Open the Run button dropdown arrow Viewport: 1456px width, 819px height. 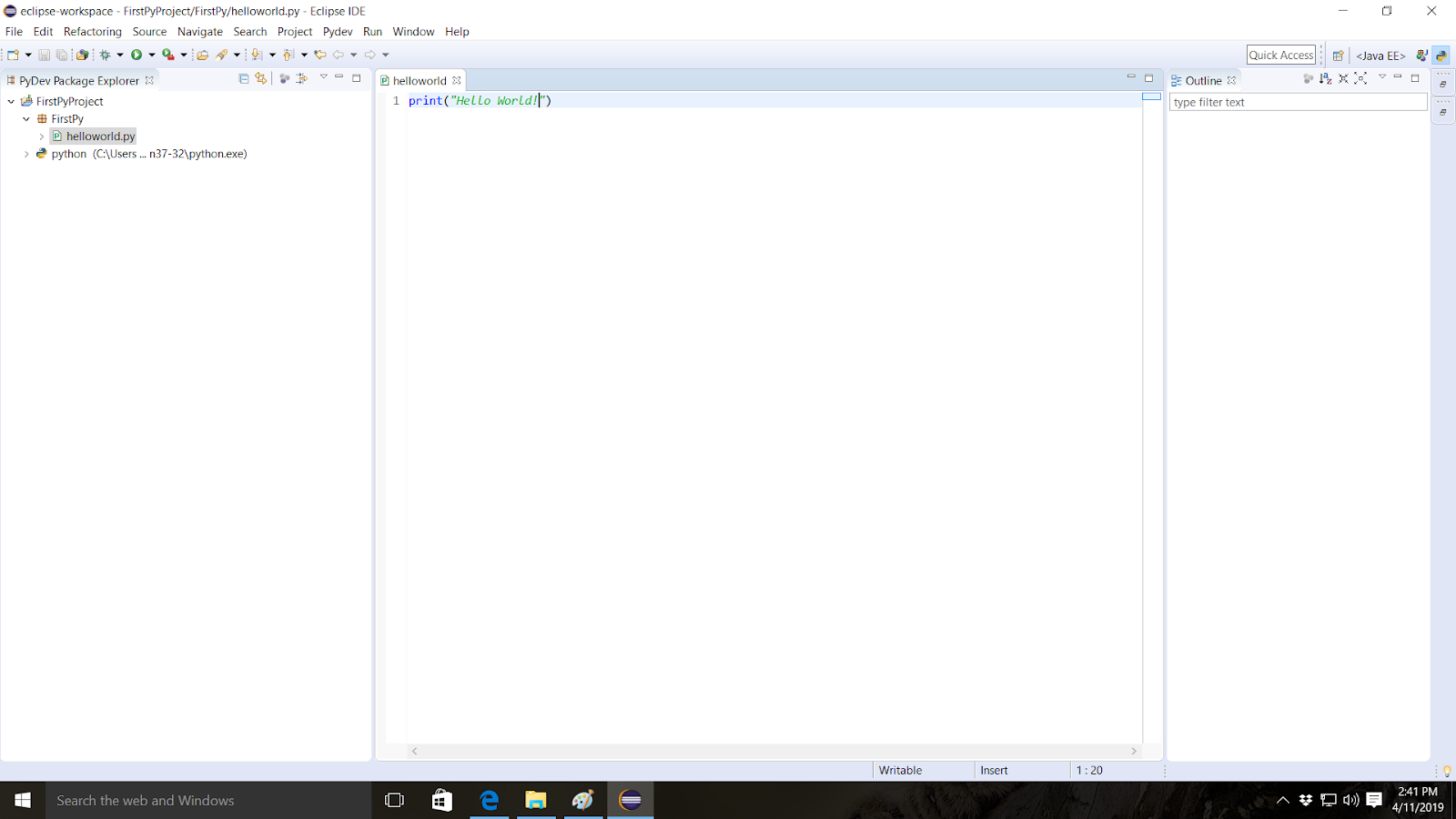151,54
